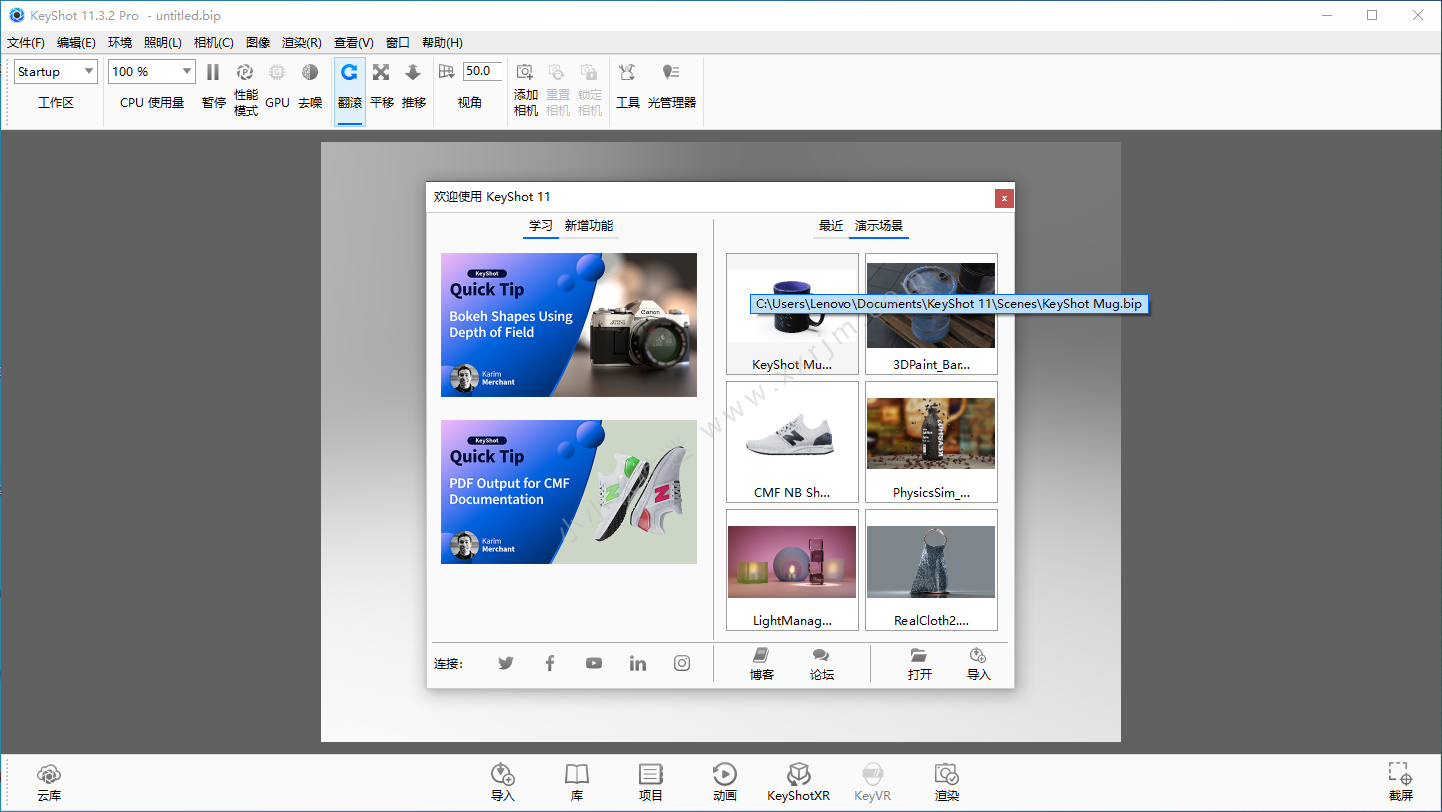Open the 渲染(R) menu
This screenshot has height=812, width=1442.
click(302, 42)
